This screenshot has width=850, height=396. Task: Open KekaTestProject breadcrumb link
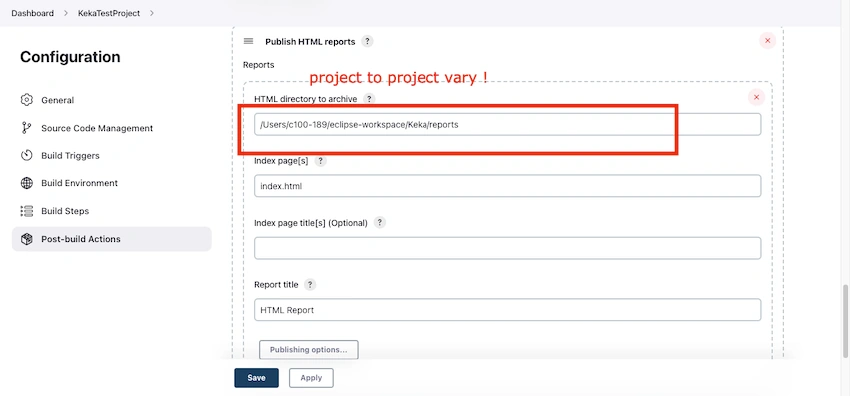tap(109, 13)
